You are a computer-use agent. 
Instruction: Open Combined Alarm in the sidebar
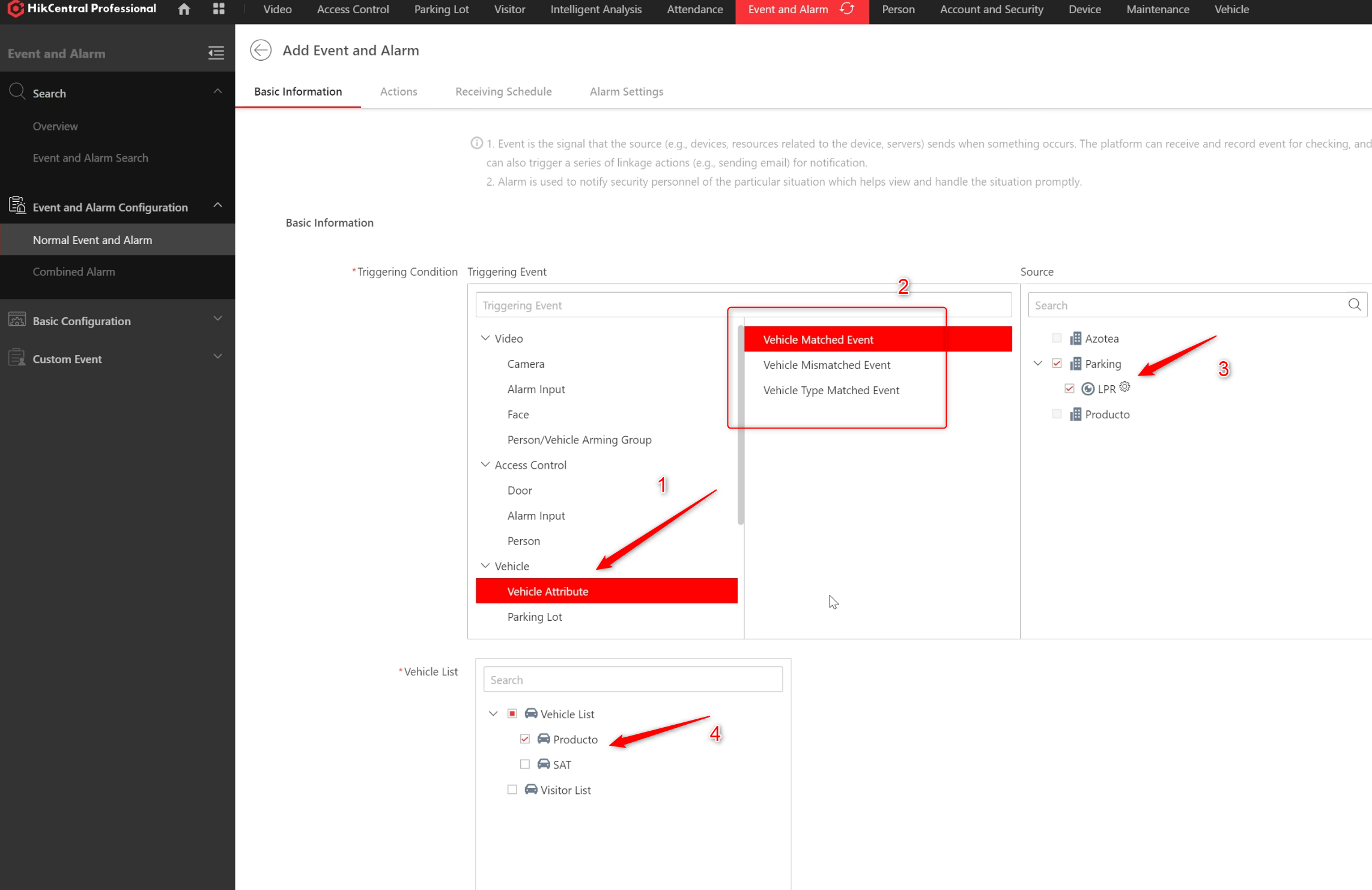pyautogui.click(x=74, y=272)
